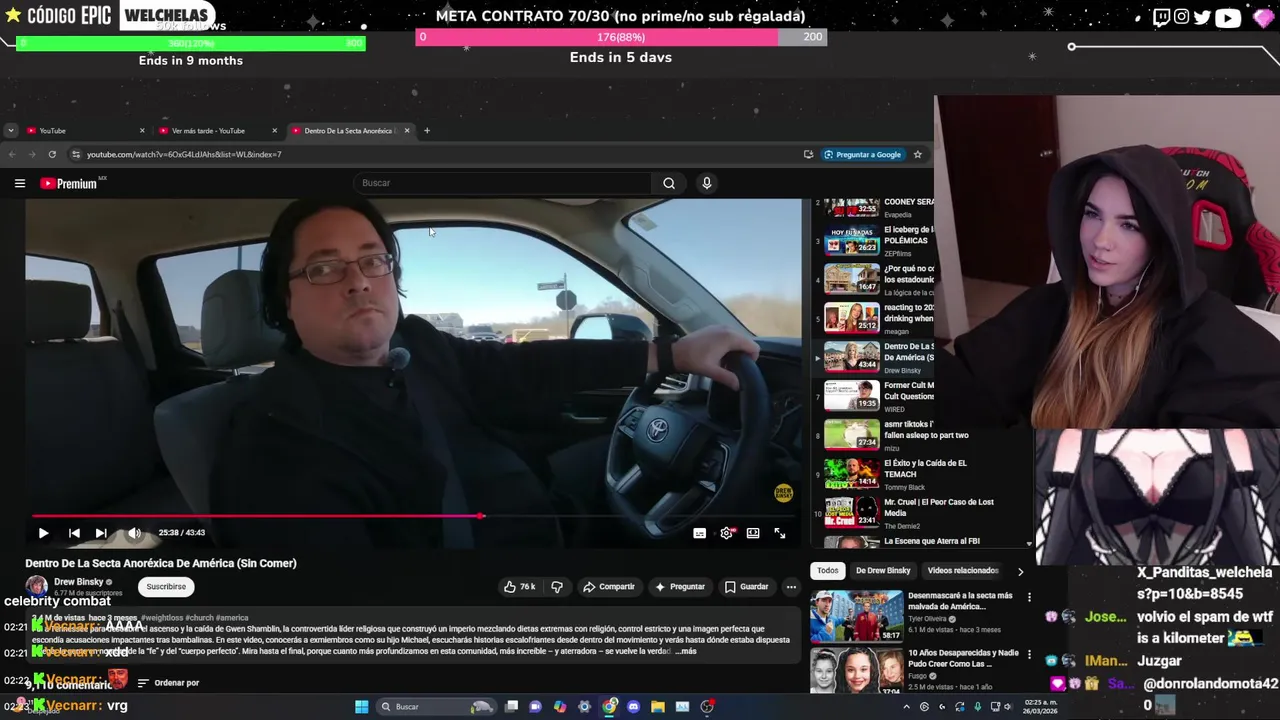Open OBS Studio from the taskbar
The image size is (1280, 720).
pos(707,707)
